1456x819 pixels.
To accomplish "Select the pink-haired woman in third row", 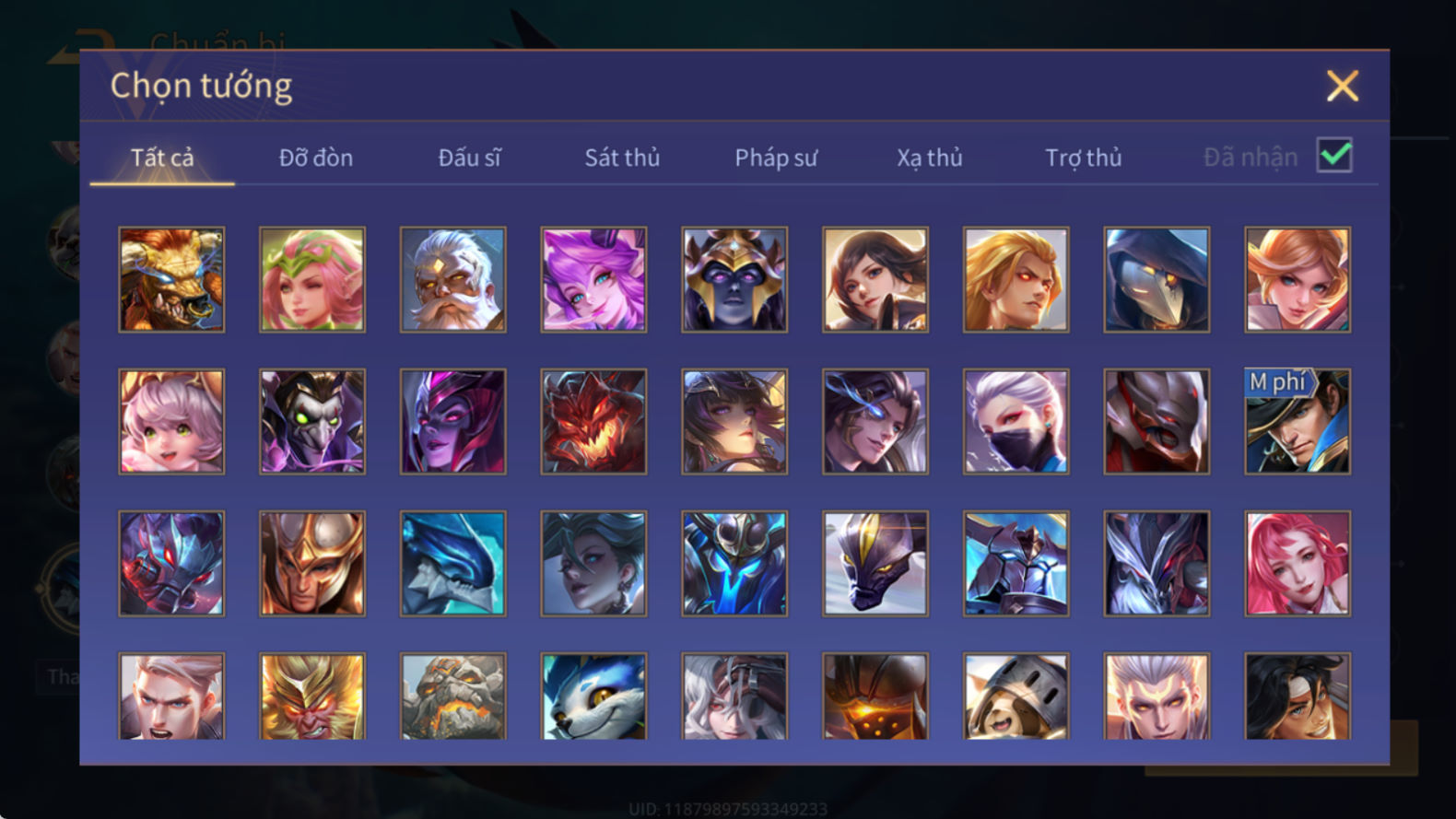I will click(1297, 564).
